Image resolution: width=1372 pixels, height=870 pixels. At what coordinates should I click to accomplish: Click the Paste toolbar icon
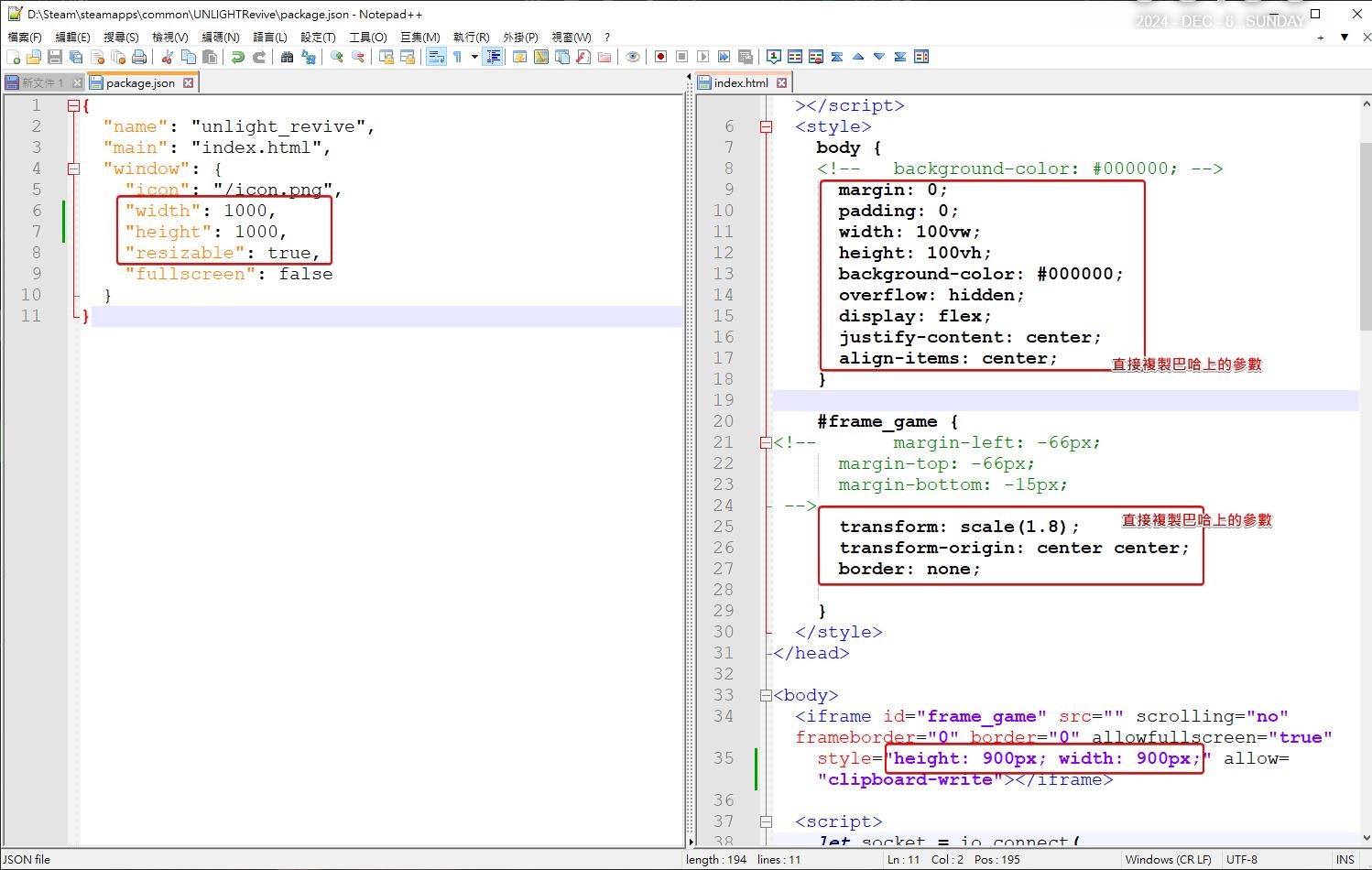[210, 57]
